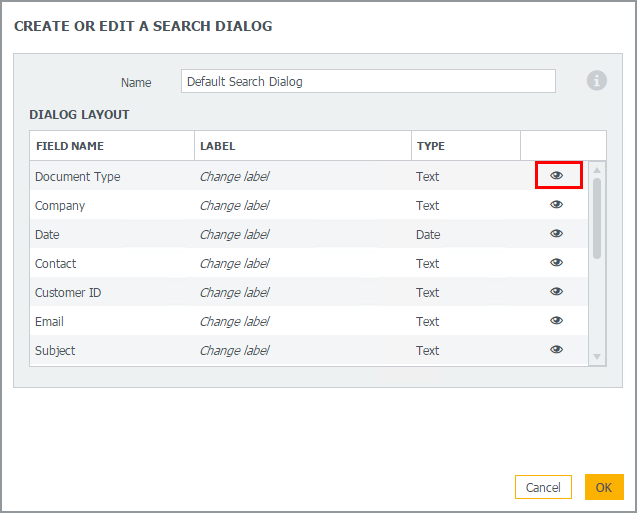The height and width of the screenshot is (513, 637).
Task: Cancel the search dialog
Action: [x=543, y=487]
